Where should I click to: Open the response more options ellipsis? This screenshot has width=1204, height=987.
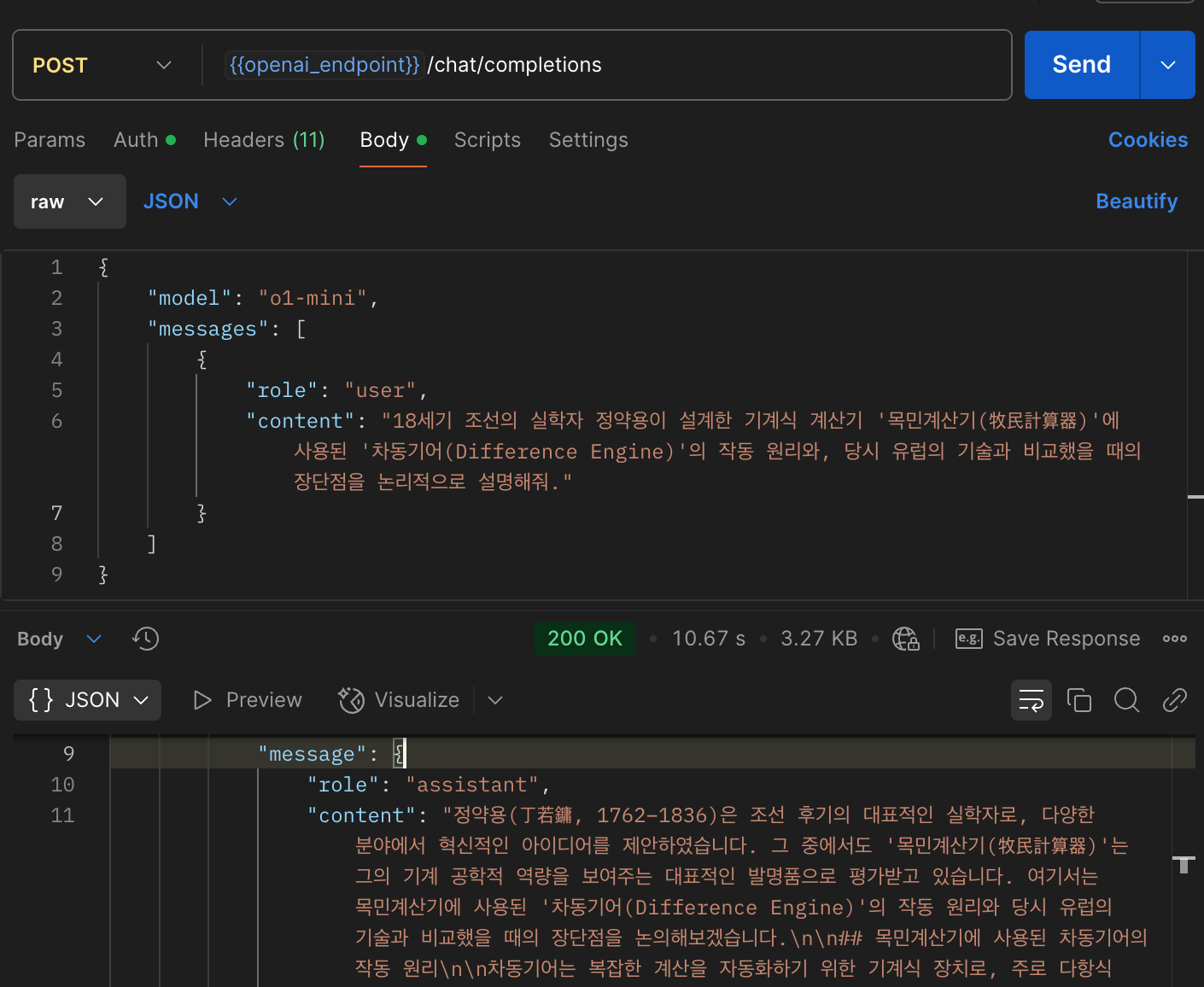1174,639
